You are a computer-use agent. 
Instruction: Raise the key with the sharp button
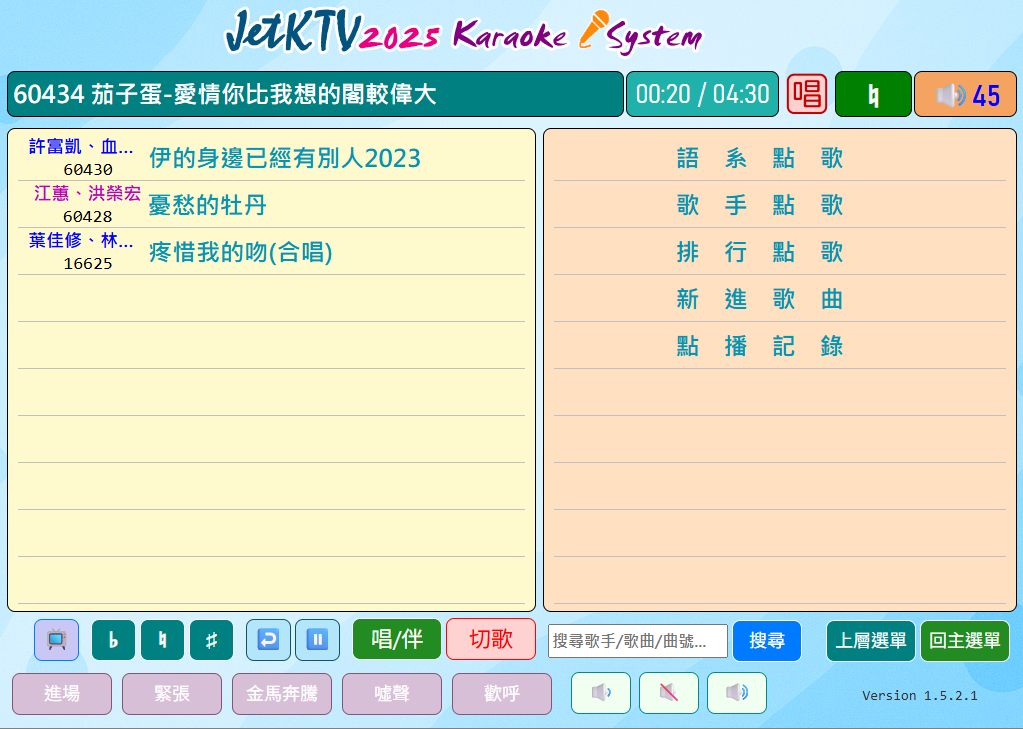pos(211,640)
